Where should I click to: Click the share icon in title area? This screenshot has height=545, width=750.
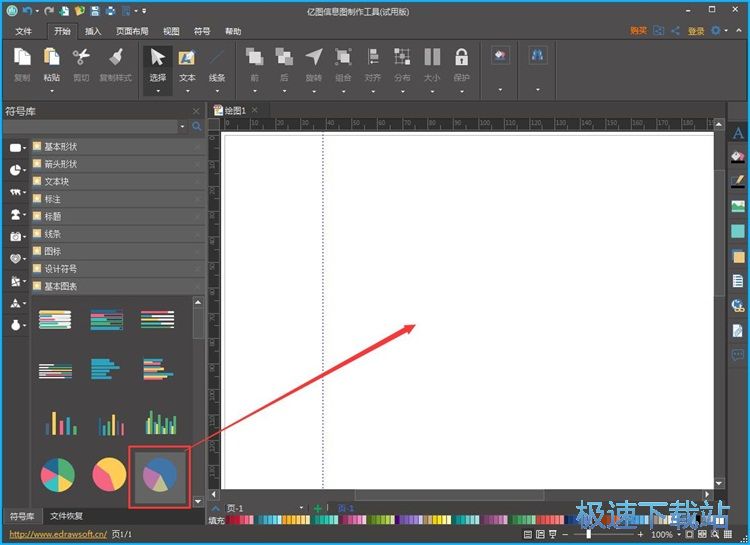675,31
